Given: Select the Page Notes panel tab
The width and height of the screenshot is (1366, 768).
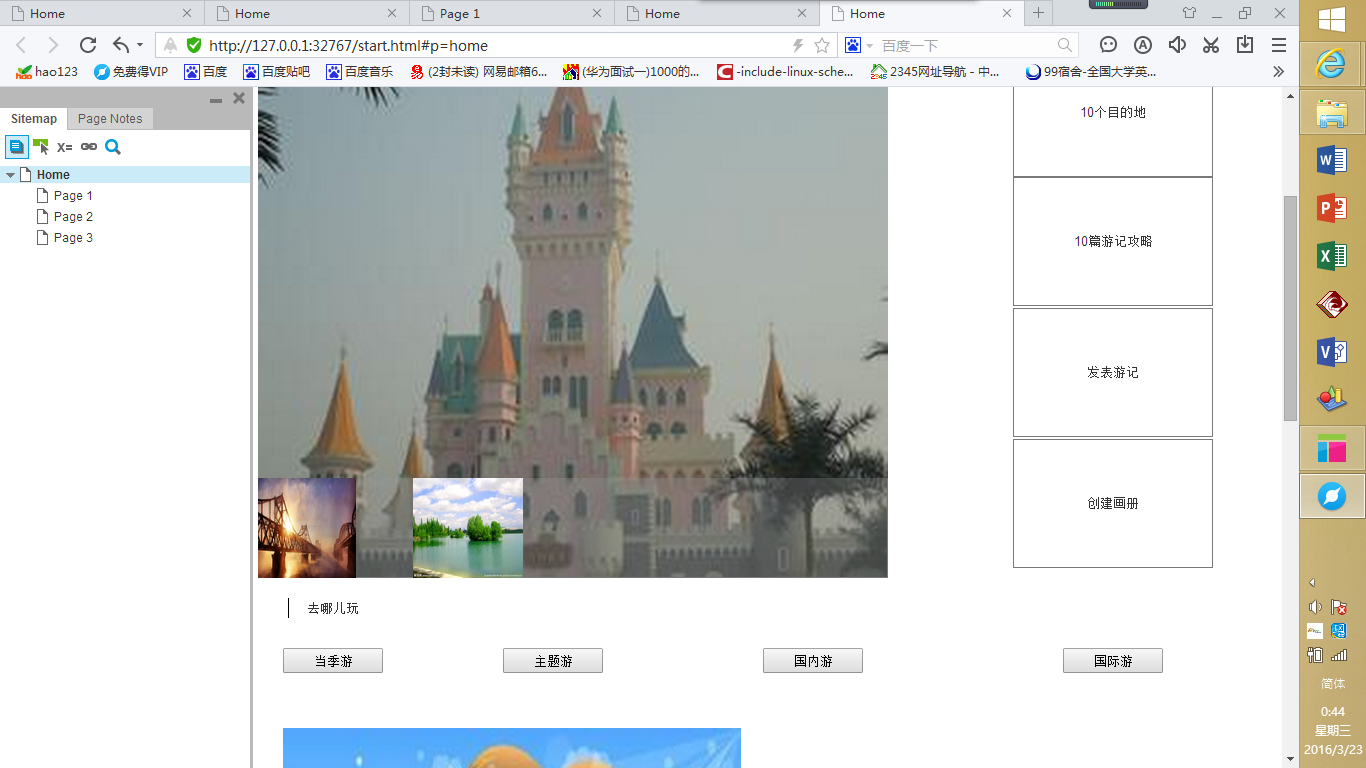Looking at the screenshot, I should tap(110, 118).
